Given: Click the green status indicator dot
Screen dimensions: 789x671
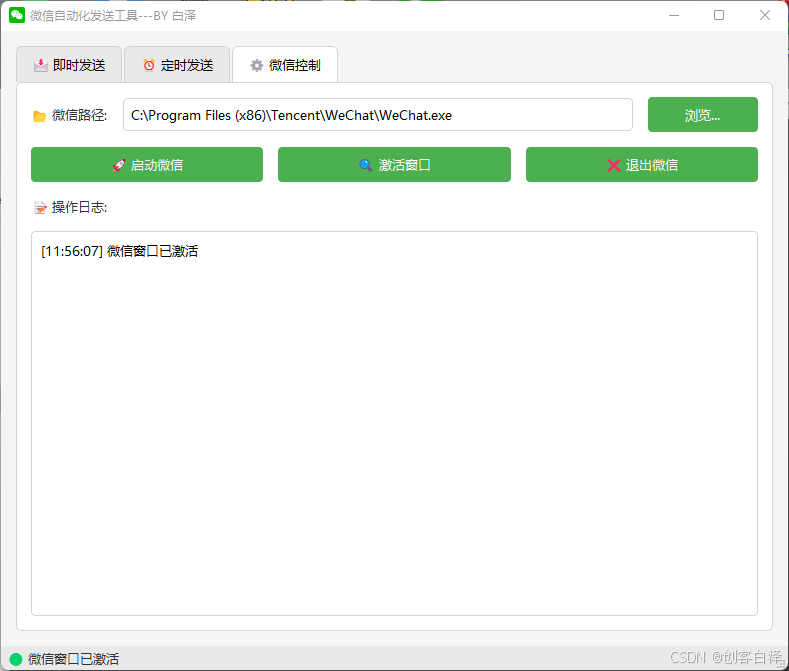Looking at the screenshot, I should tap(16, 659).
